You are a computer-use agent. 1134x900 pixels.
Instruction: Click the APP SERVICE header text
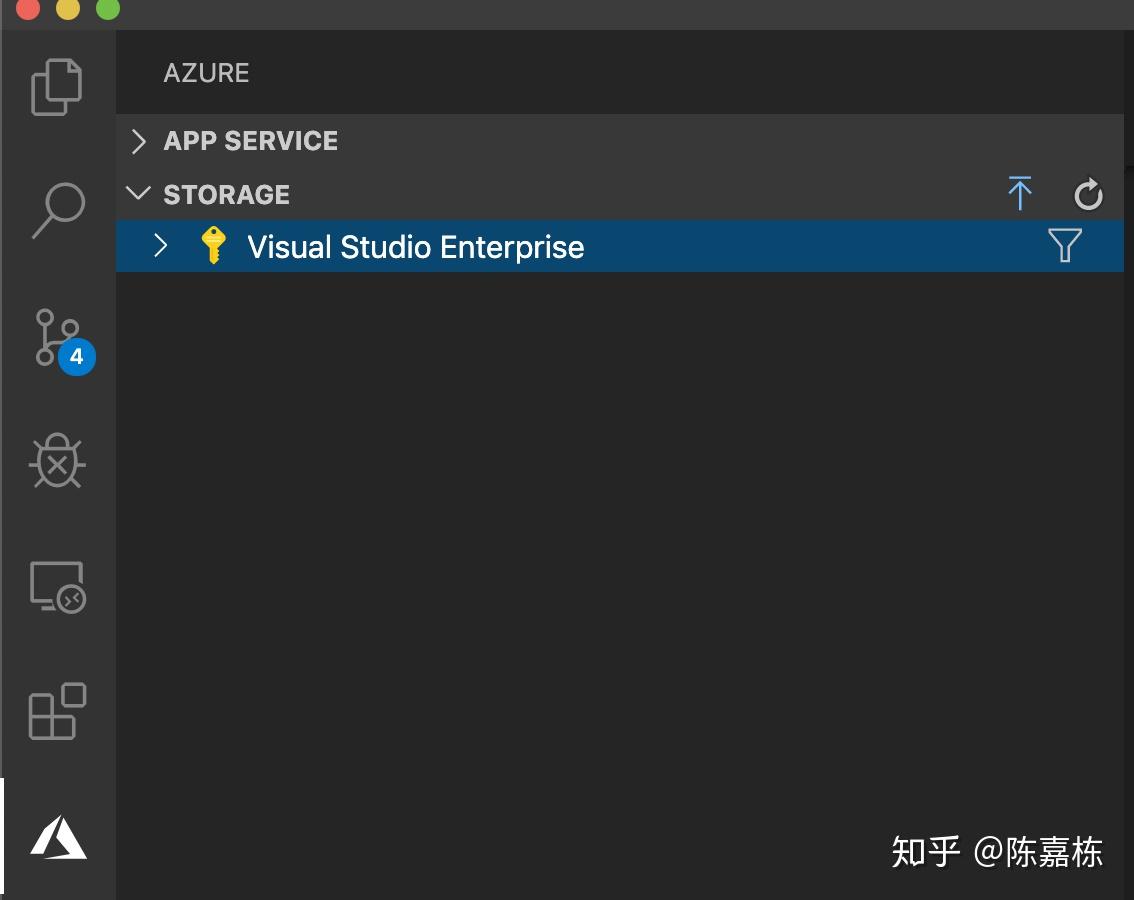(251, 141)
